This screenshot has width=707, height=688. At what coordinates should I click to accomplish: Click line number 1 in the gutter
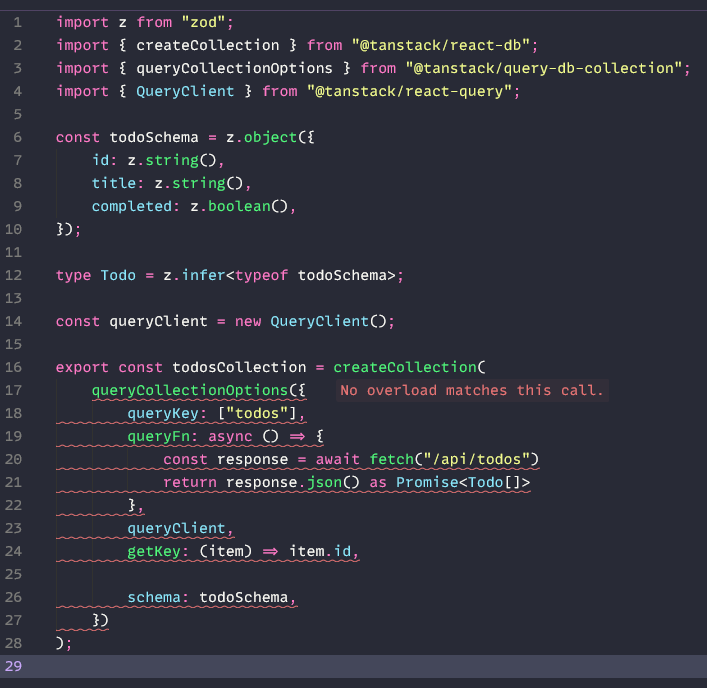[17, 23]
